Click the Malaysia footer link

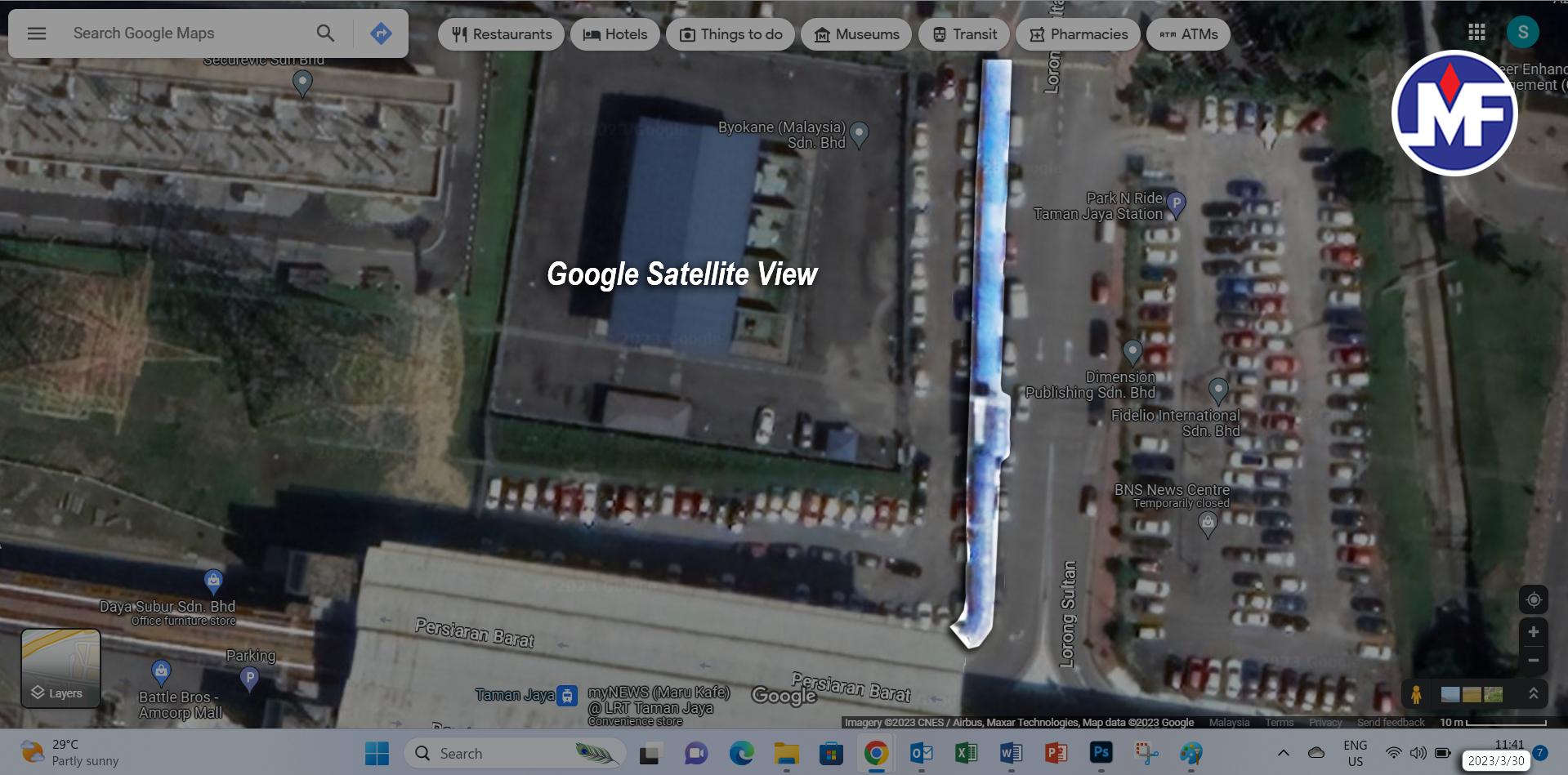[x=1229, y=723]
